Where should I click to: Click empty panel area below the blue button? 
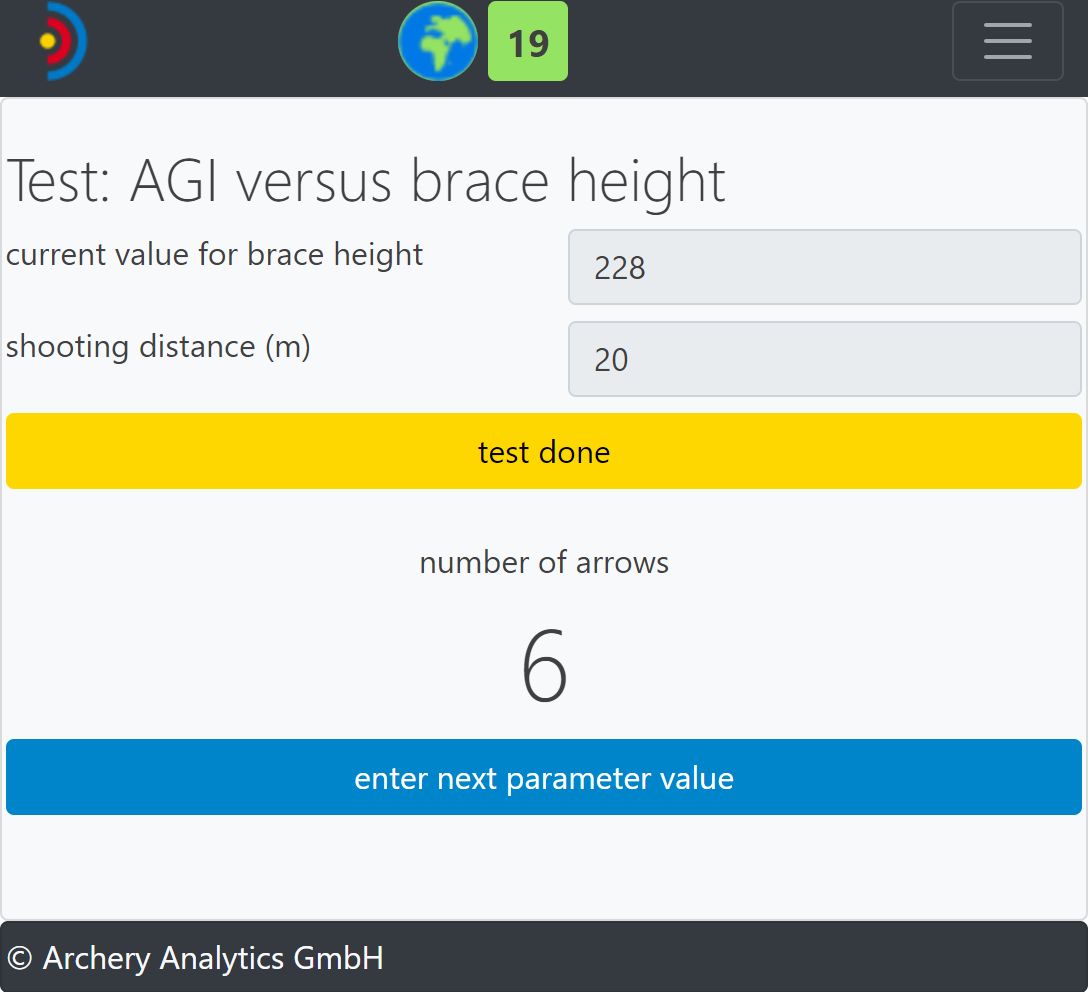[x=544, y=867]
